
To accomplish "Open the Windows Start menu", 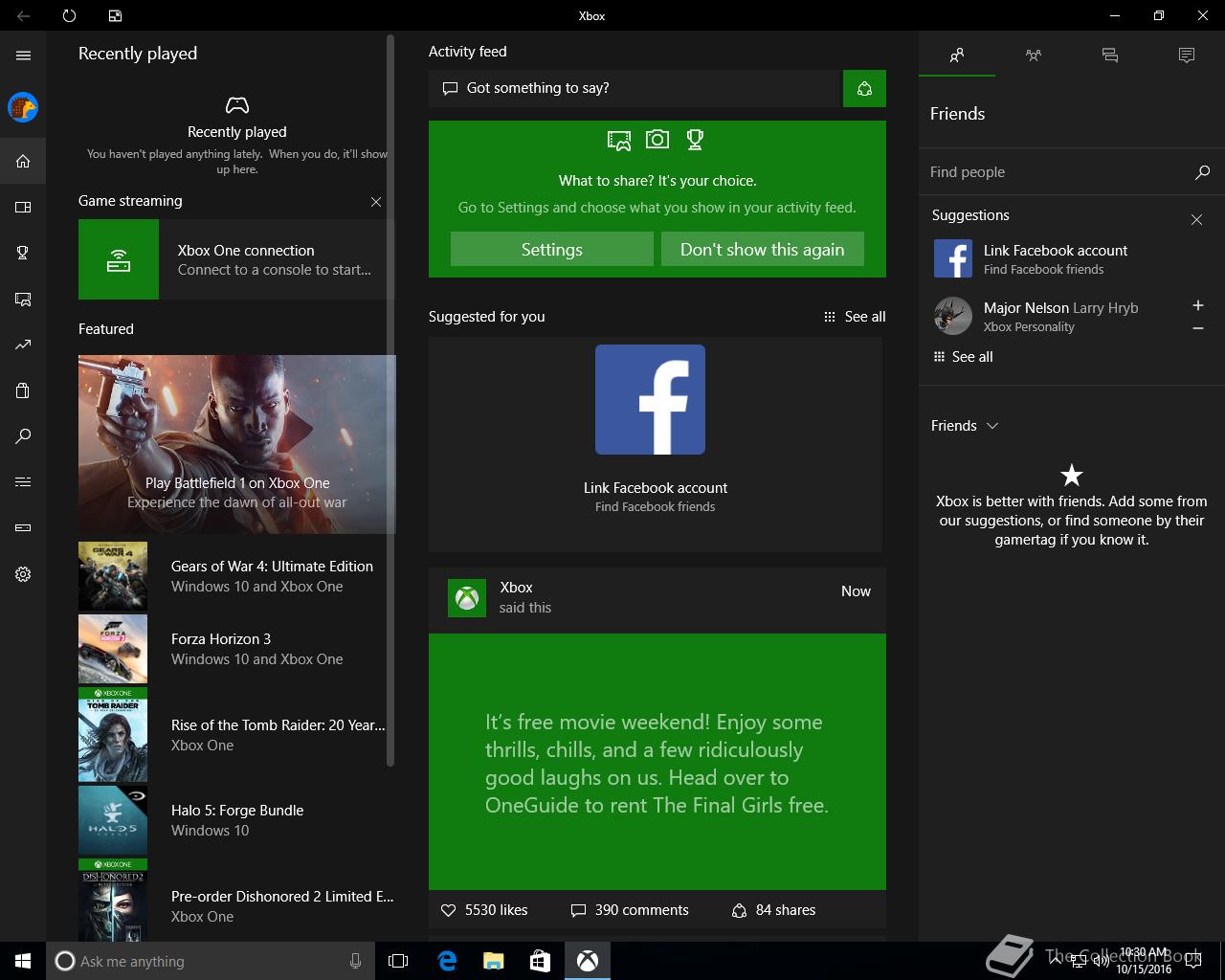I will pos(23,961).
